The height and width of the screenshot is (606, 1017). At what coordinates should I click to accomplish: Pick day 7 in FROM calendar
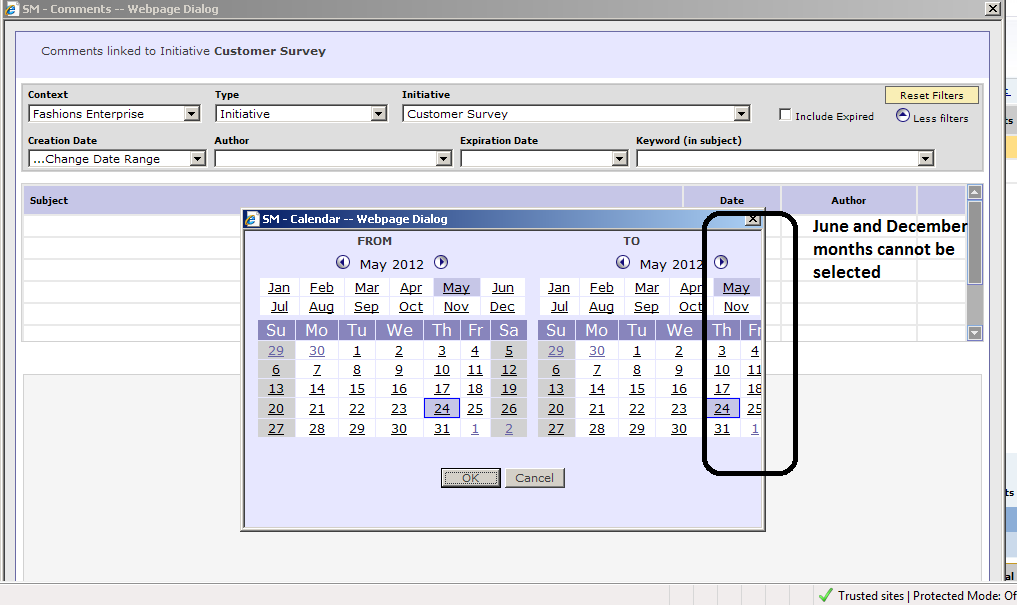tap(317, 370)
